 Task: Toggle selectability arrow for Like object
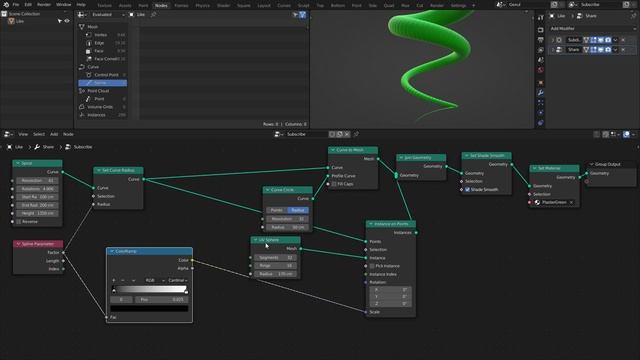pos(60,21)
